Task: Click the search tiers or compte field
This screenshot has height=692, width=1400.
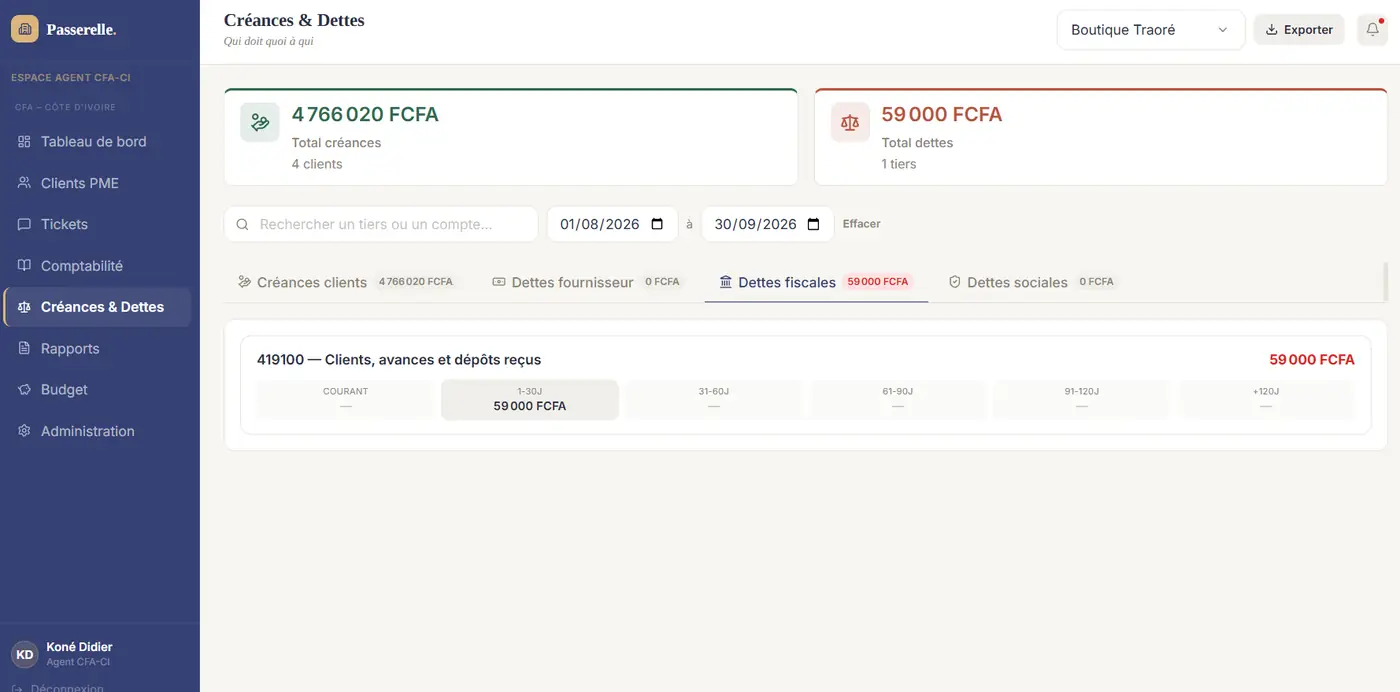Action: tap(381, 224)
